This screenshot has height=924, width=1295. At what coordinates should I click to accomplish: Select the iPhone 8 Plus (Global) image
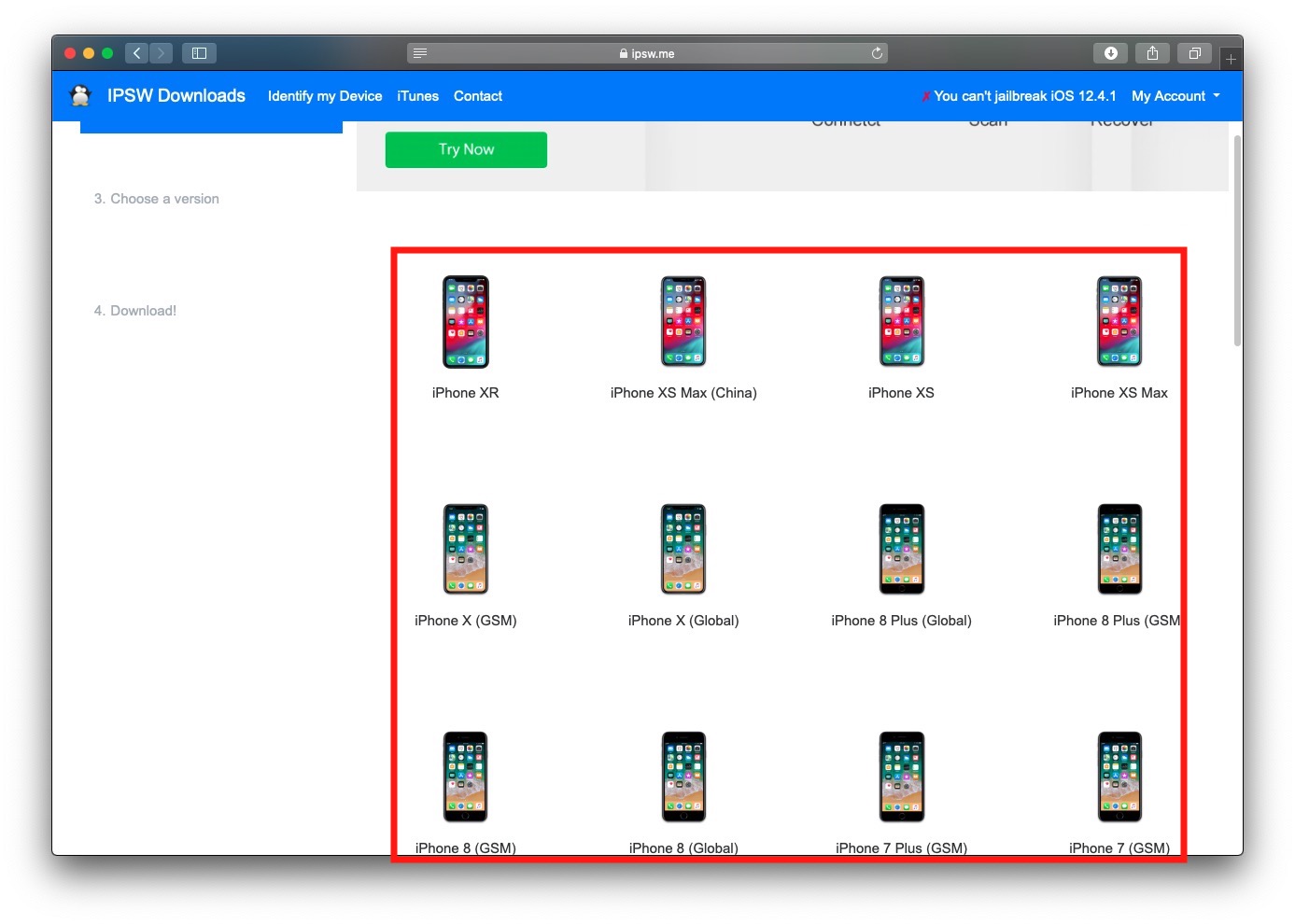pos(902,549)
